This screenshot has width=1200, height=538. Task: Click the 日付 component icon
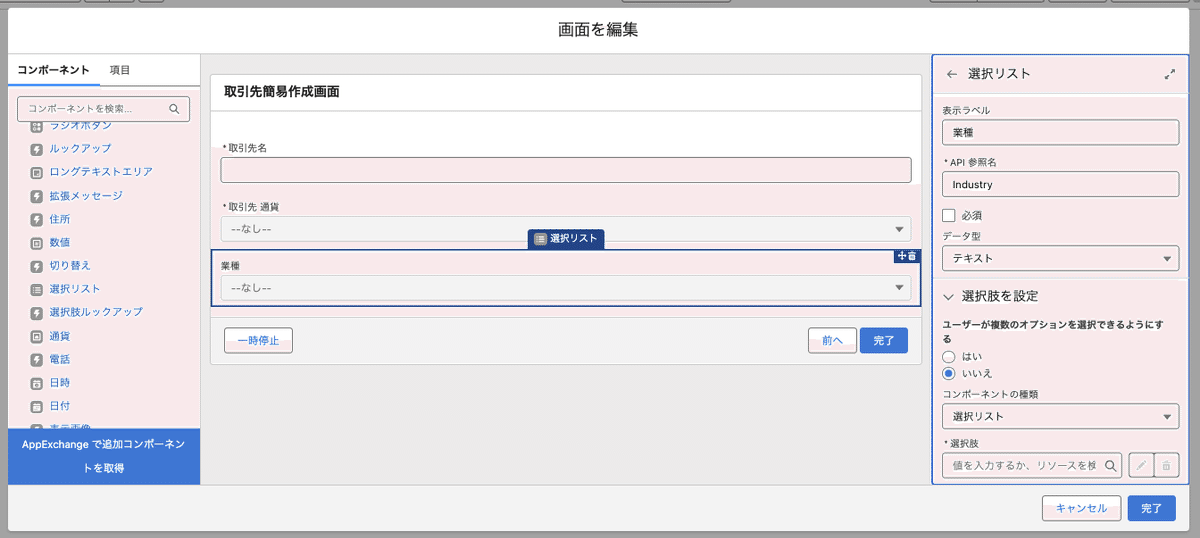[36, 406]
